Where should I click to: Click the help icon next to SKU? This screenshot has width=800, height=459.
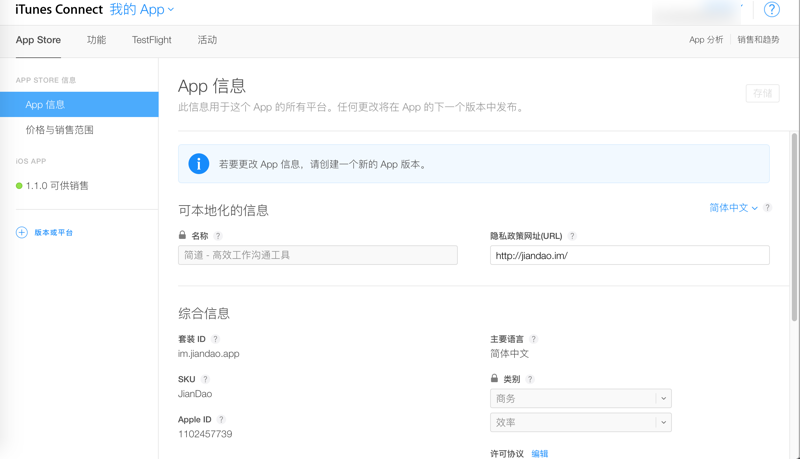pos(205,379)
